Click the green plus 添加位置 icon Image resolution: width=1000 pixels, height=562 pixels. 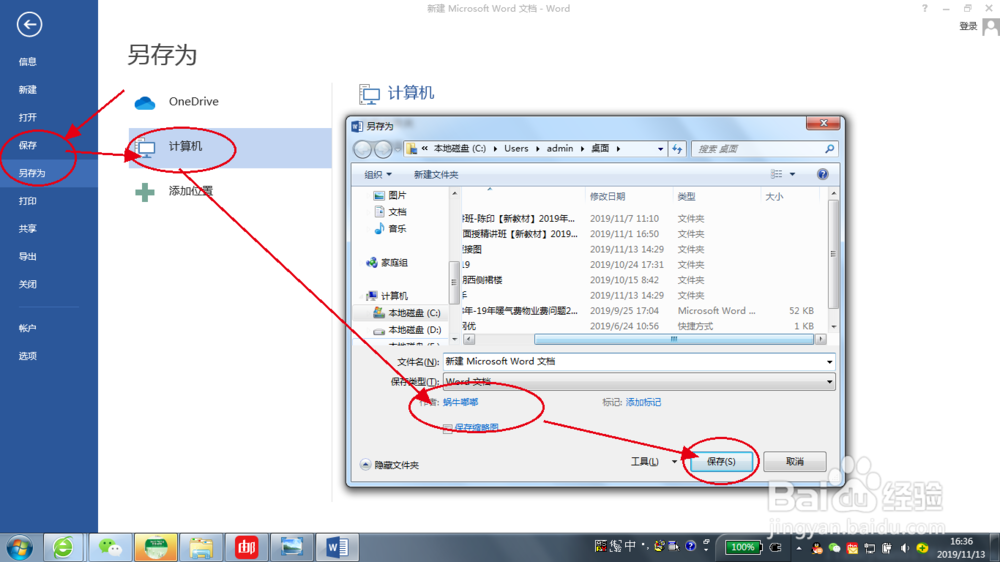145,191
